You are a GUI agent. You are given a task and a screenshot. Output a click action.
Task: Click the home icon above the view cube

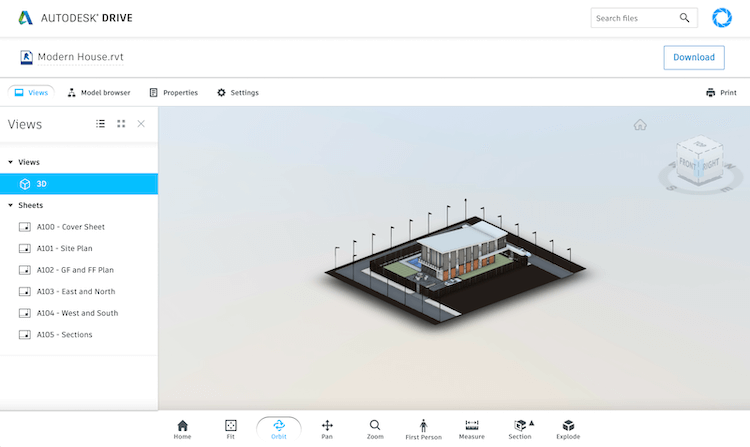(x=640, y=125)
